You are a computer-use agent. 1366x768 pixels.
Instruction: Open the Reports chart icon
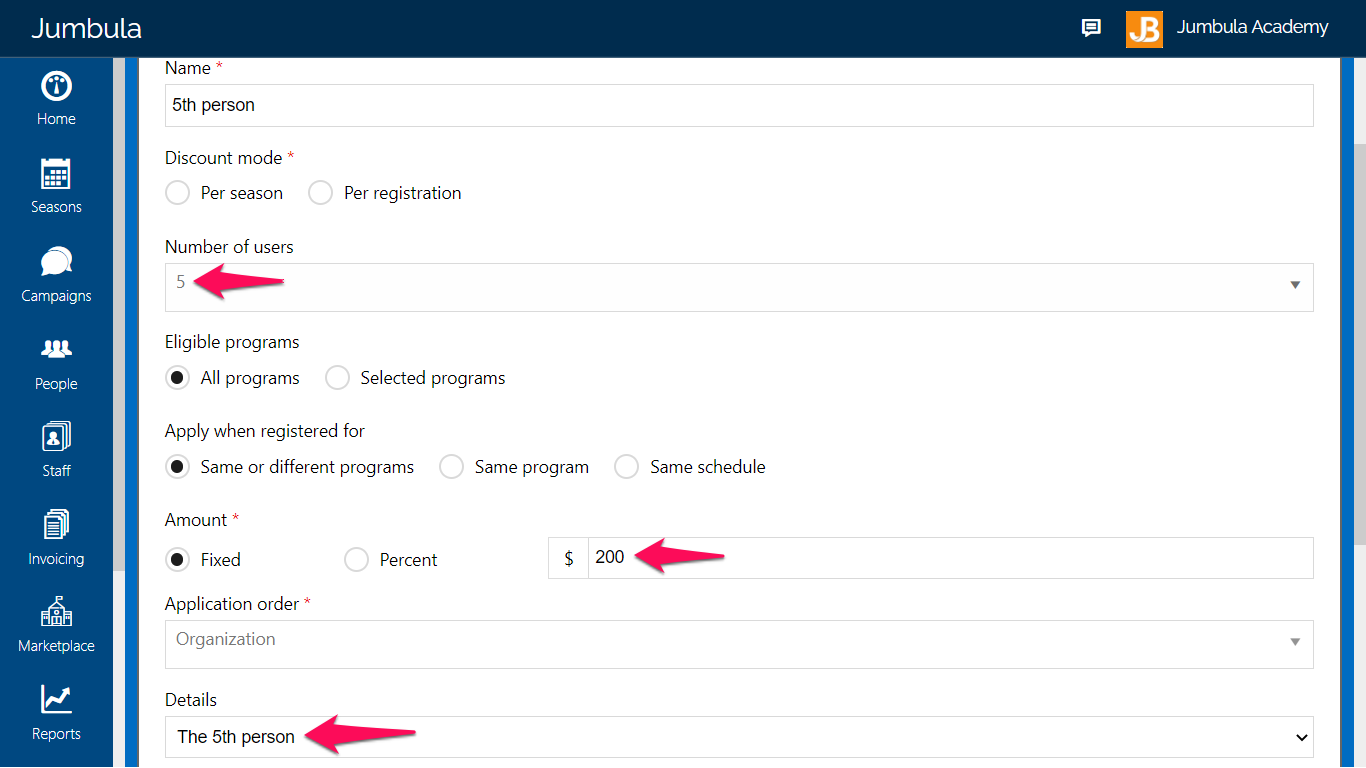point(56,700)
